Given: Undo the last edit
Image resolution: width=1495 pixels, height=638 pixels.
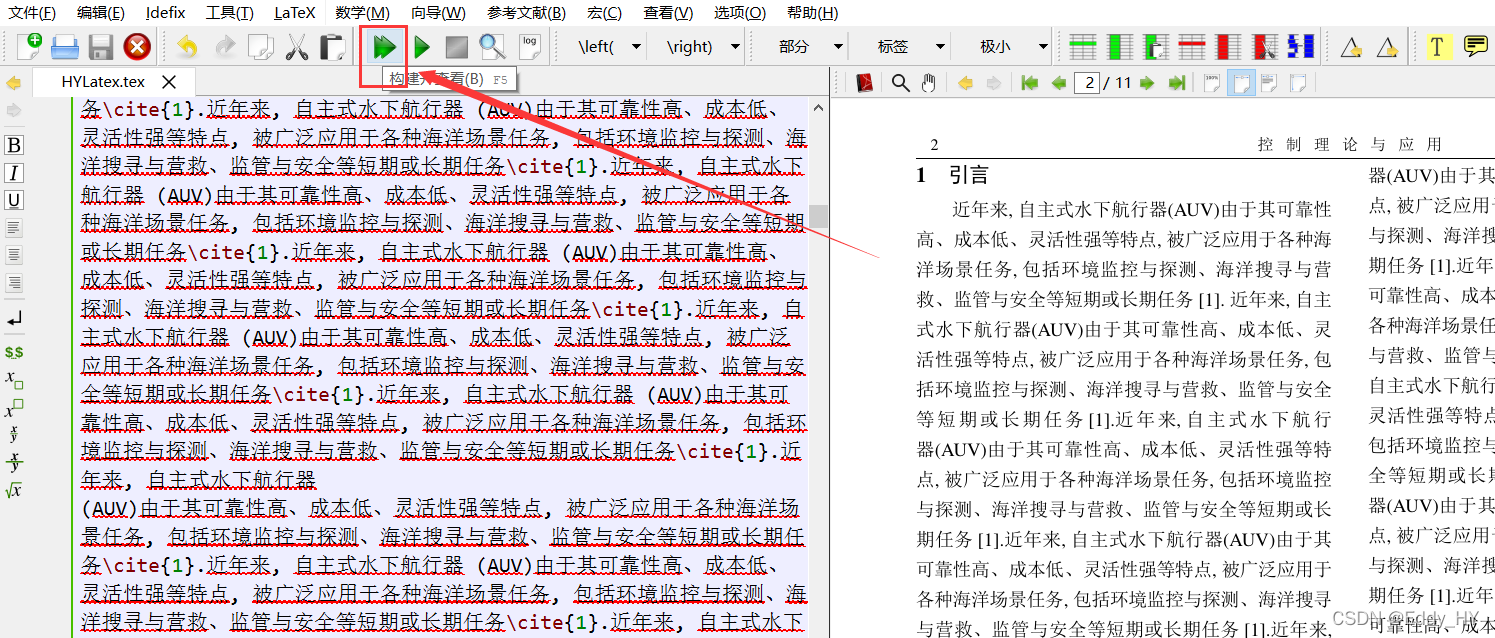Looking at the screenshot, I should [187, 46].
